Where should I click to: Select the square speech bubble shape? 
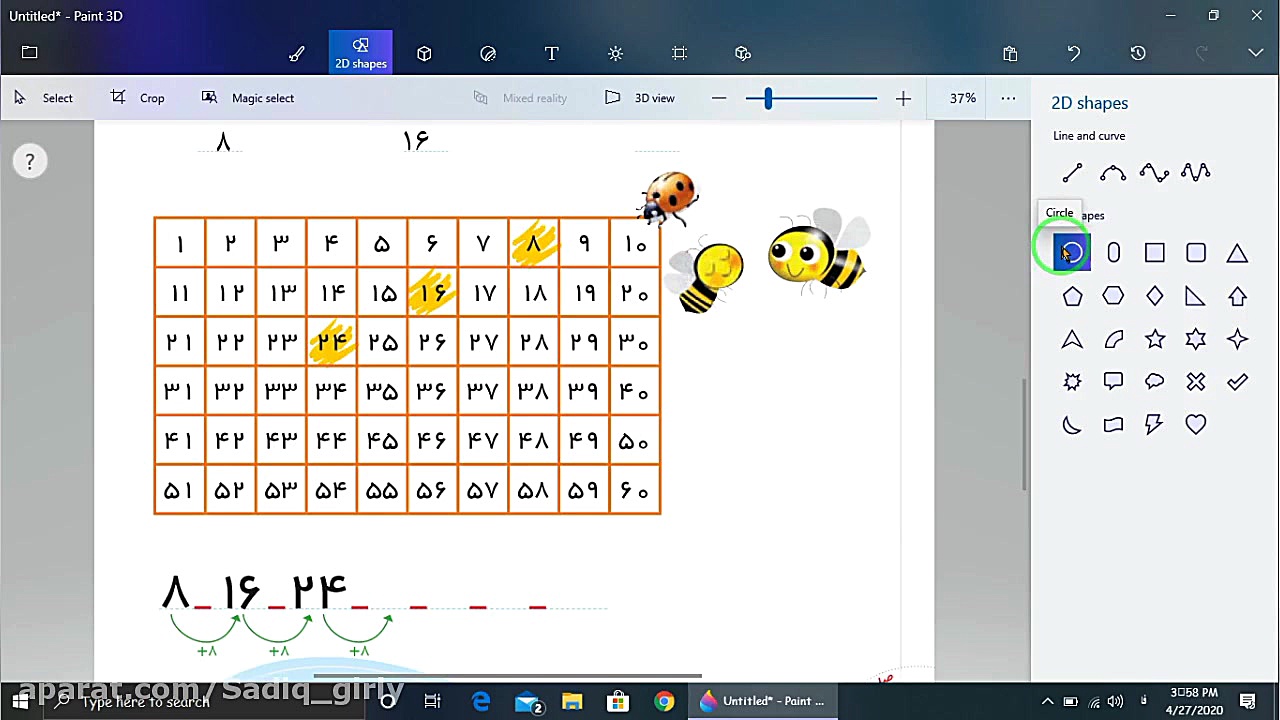(x=1113, y=382)
